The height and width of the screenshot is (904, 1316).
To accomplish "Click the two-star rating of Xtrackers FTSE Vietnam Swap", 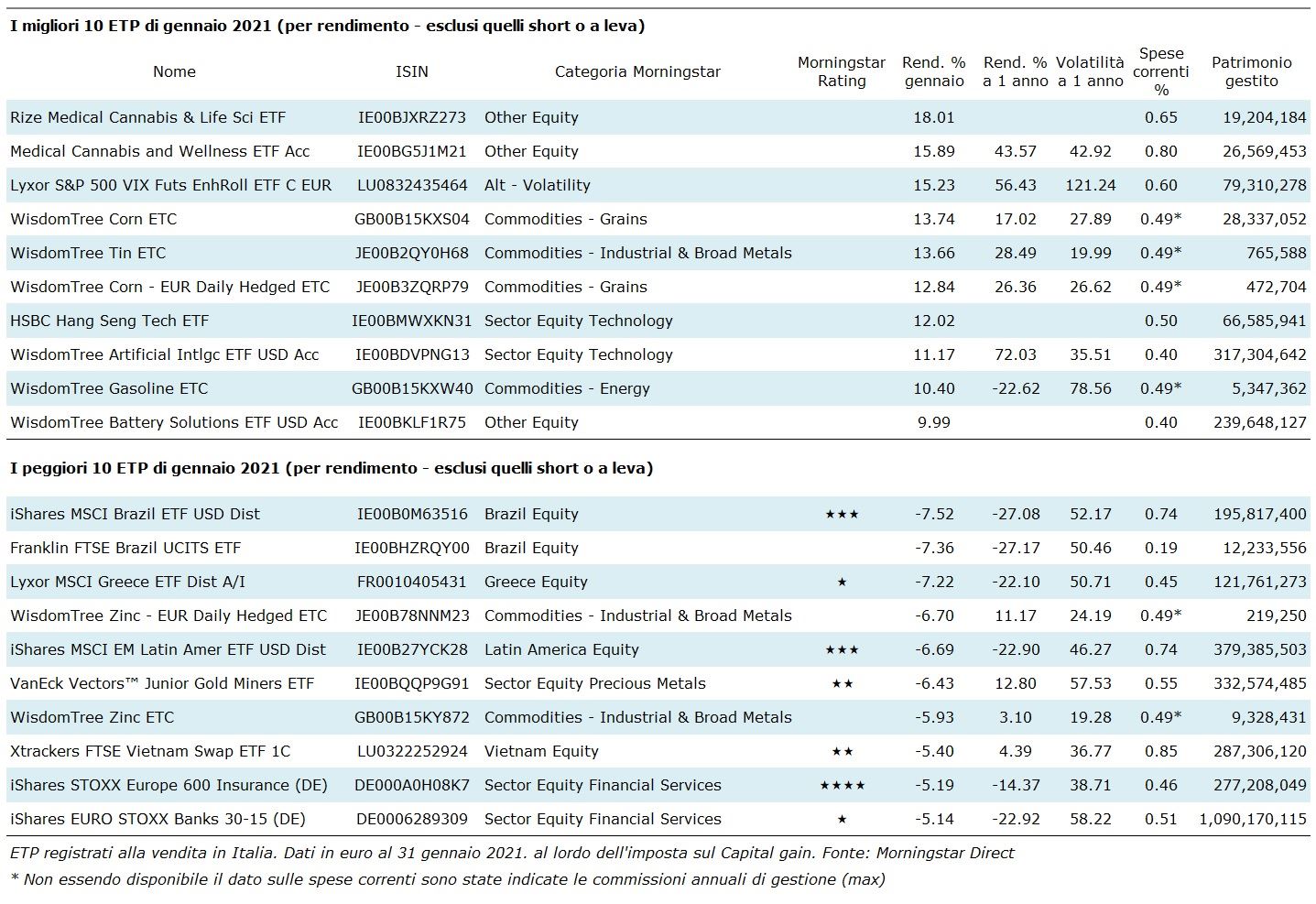I will [x=841, y=752].
